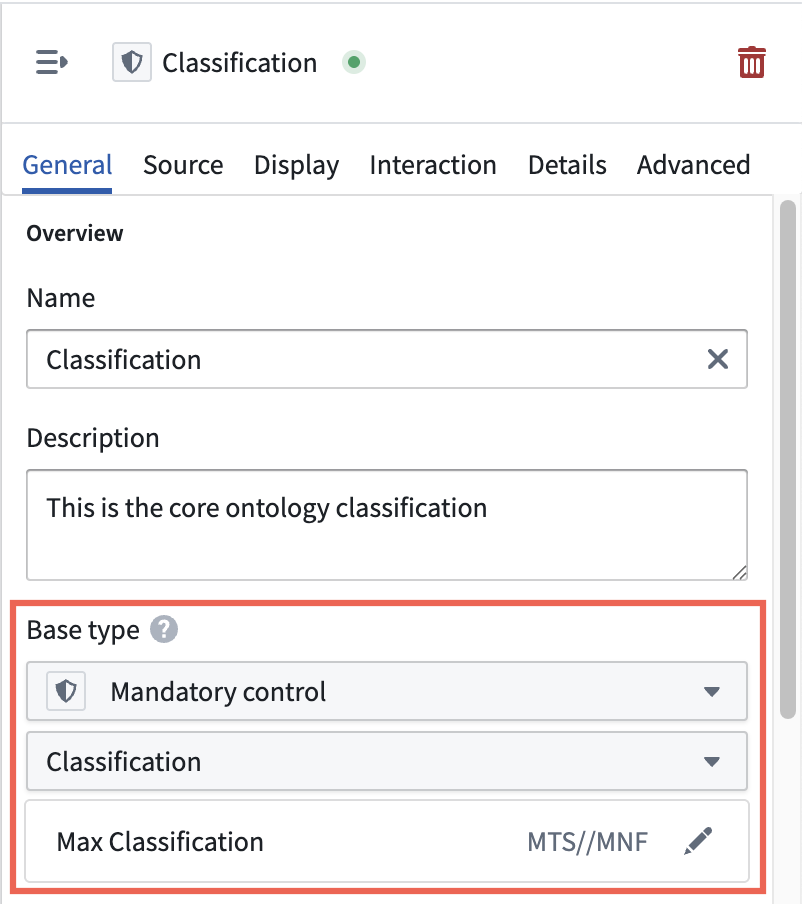Click the shield icon beside the Classification title
Viewport: 802px width, 904px height.
132,62
